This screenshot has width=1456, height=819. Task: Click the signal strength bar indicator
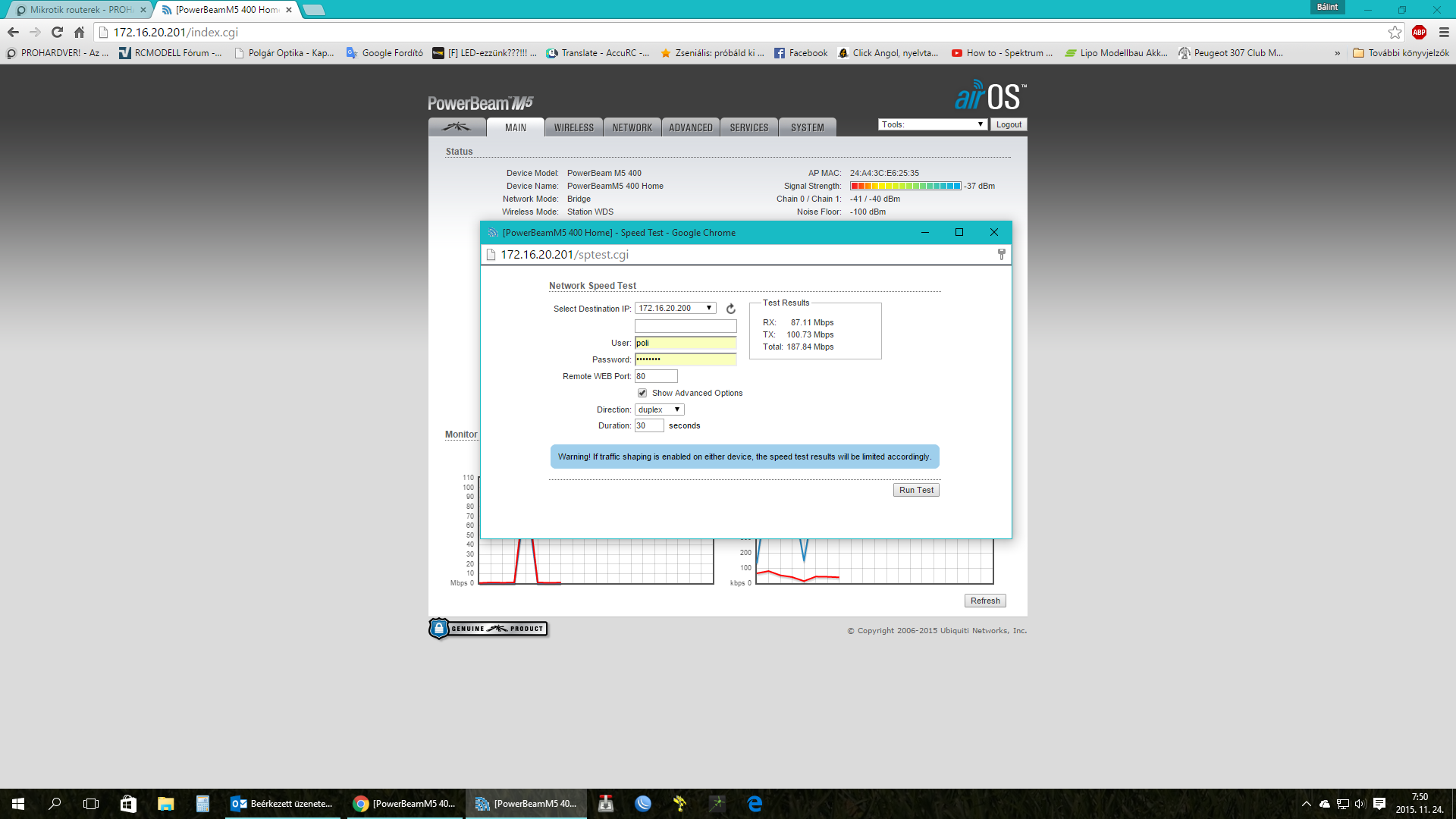click(x=905, y=186)
